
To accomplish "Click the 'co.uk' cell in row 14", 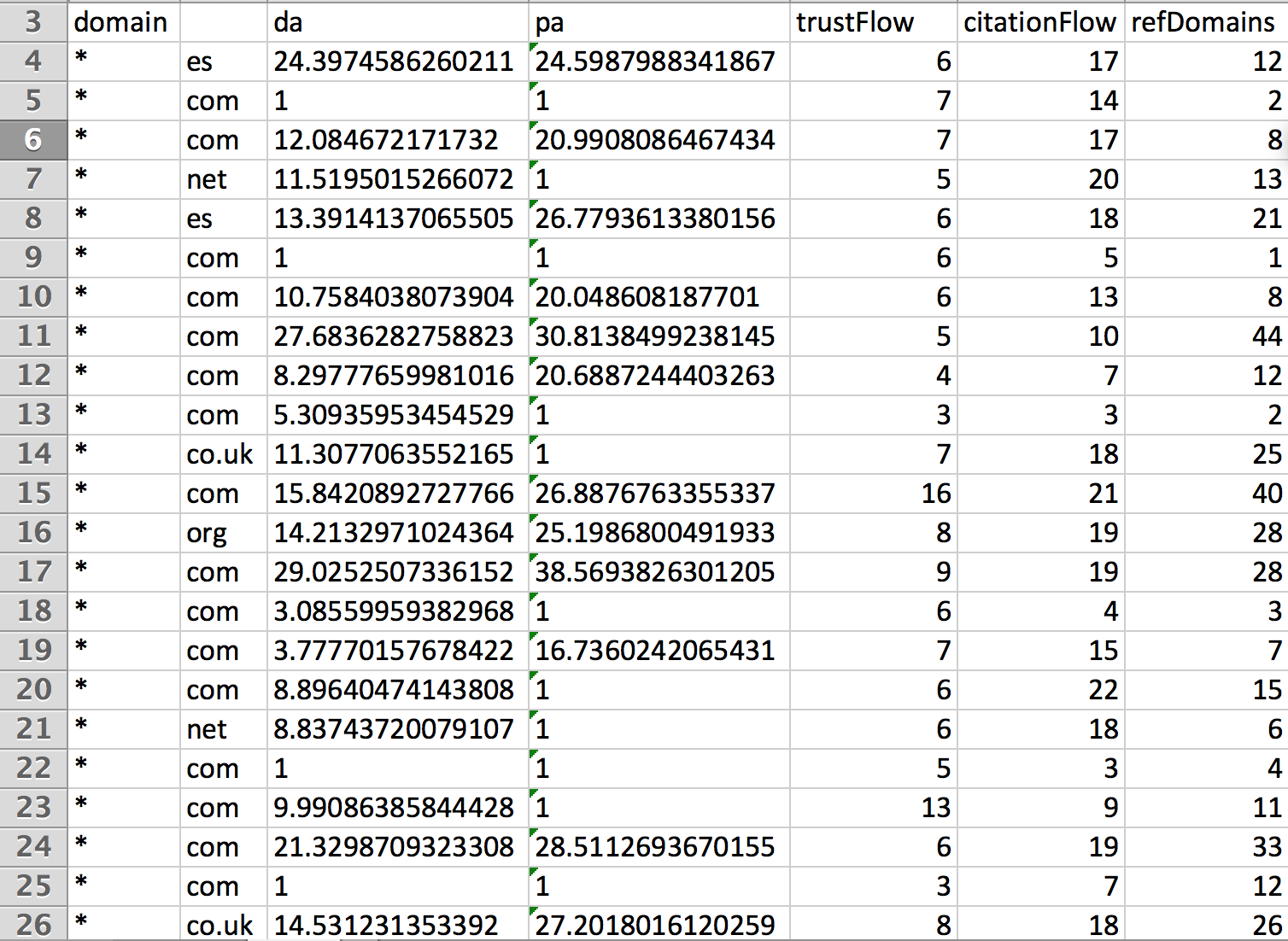I will point(222,454).
